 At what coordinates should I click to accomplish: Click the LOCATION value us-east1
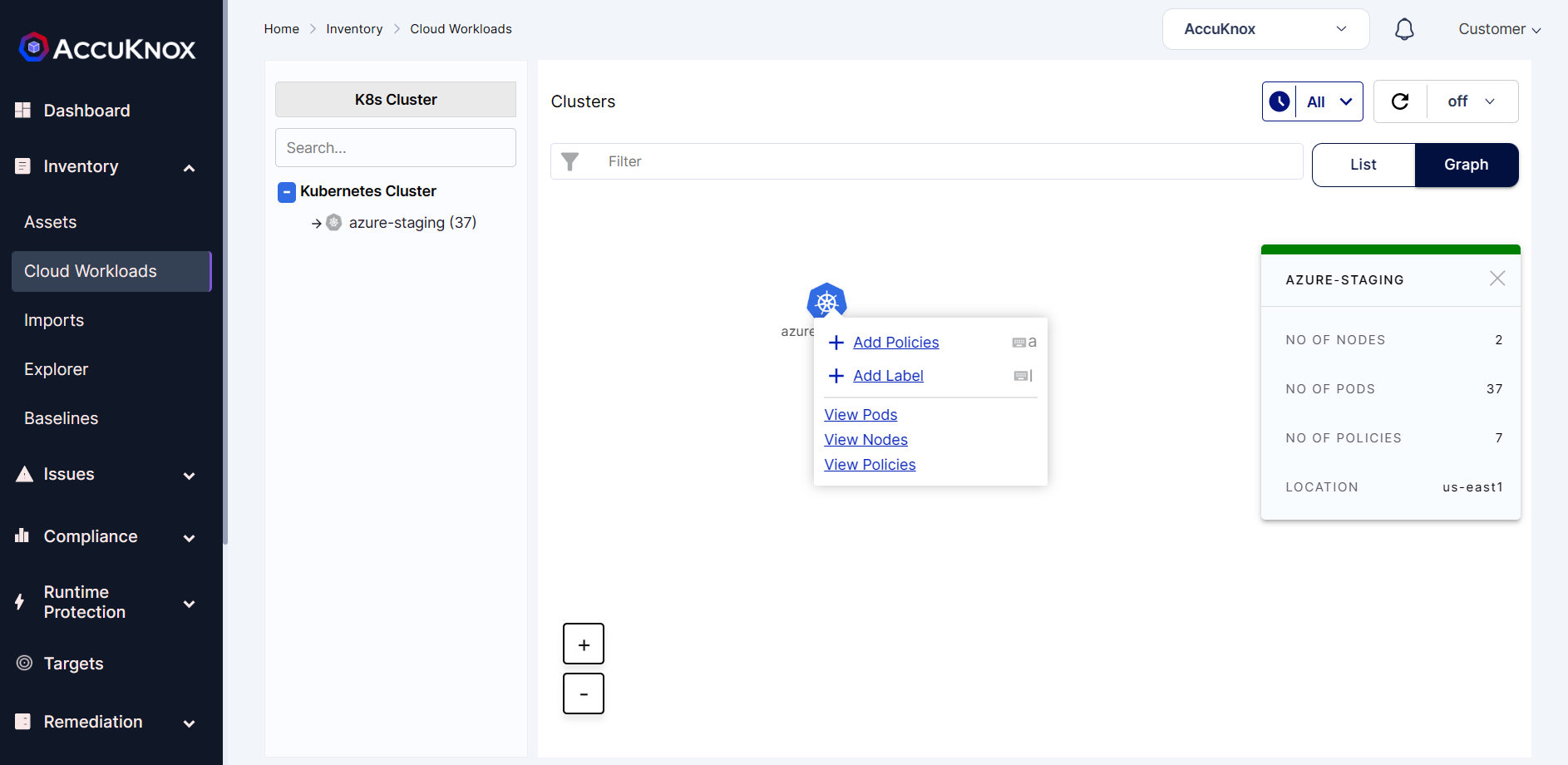point(1472,487)
